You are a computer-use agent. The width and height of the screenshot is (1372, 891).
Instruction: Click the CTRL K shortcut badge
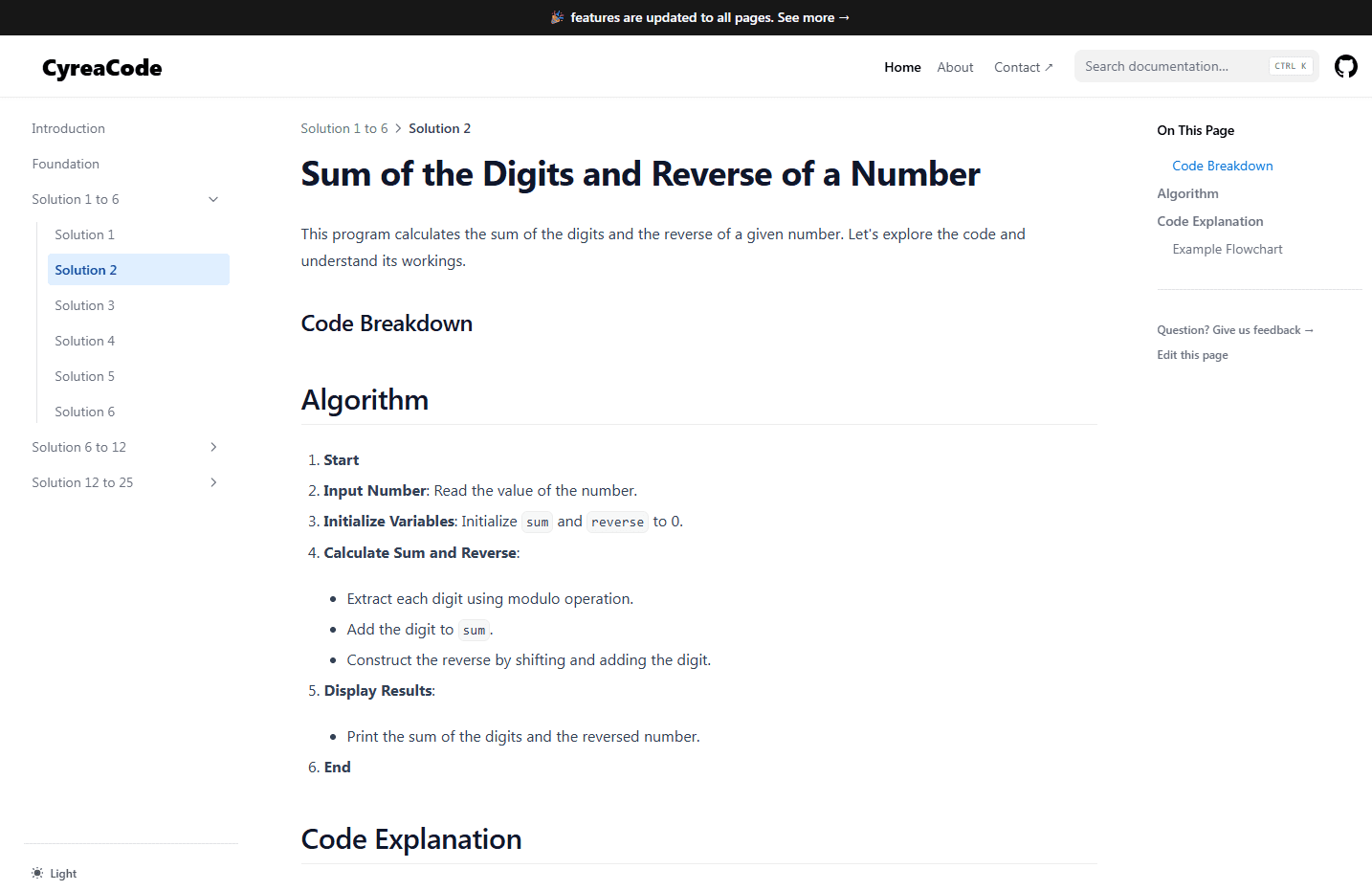1291,66
